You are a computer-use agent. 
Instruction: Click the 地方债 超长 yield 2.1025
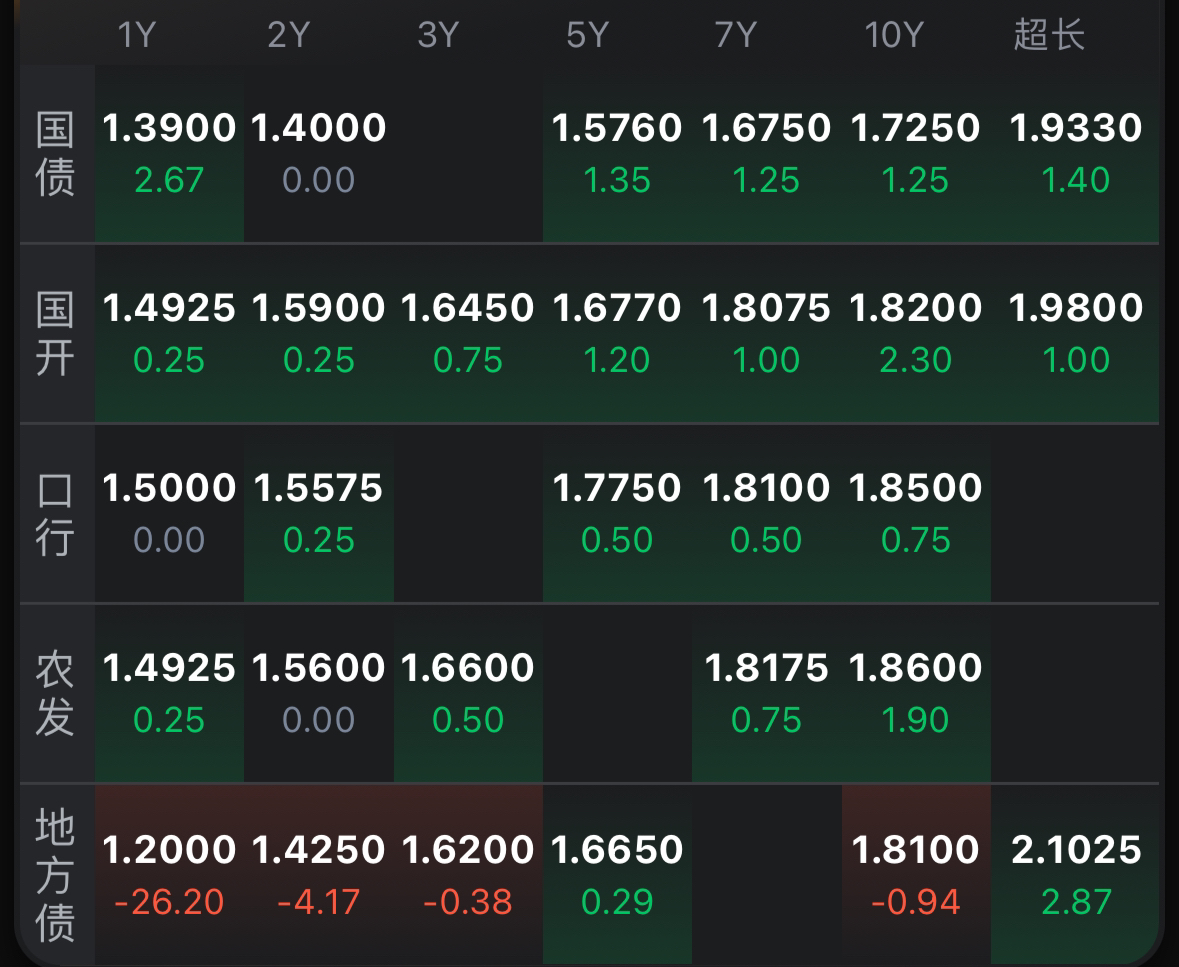1076,850
